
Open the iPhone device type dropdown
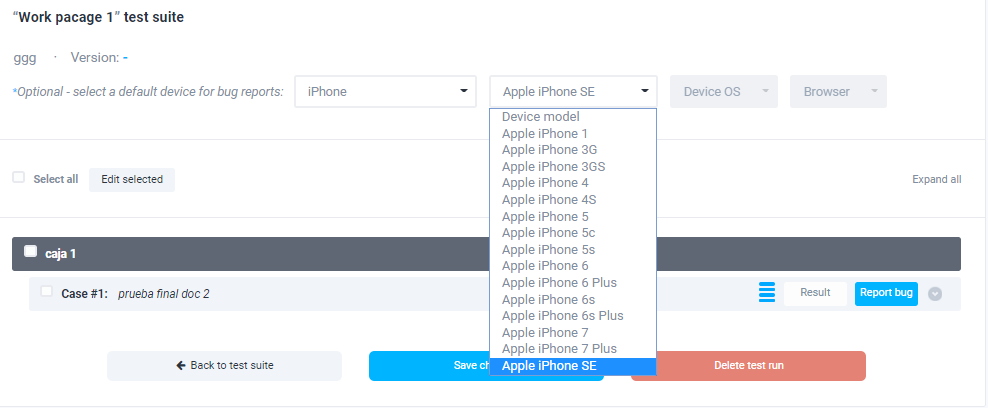387,91
